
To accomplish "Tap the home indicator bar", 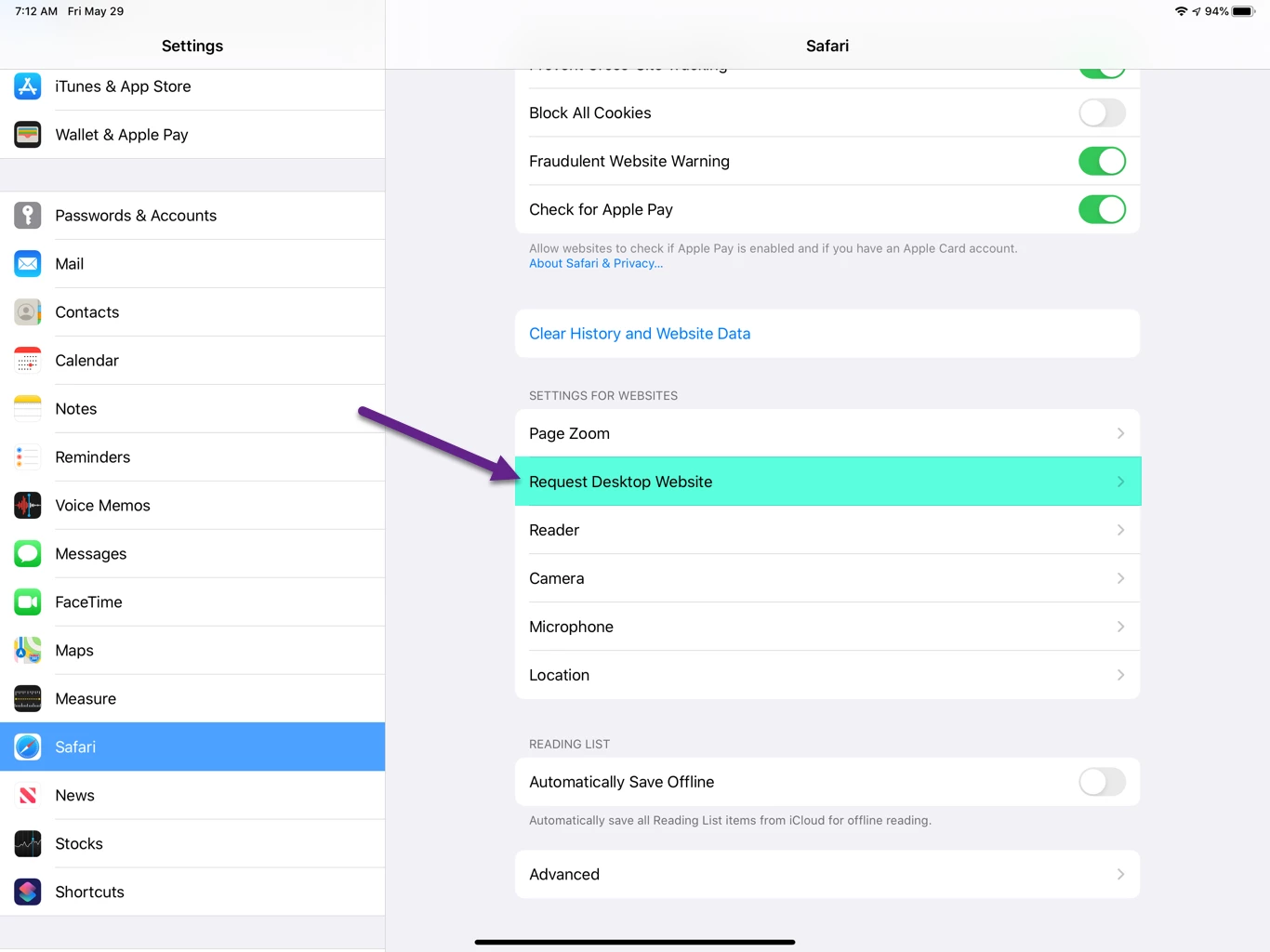I will (635, 942).
